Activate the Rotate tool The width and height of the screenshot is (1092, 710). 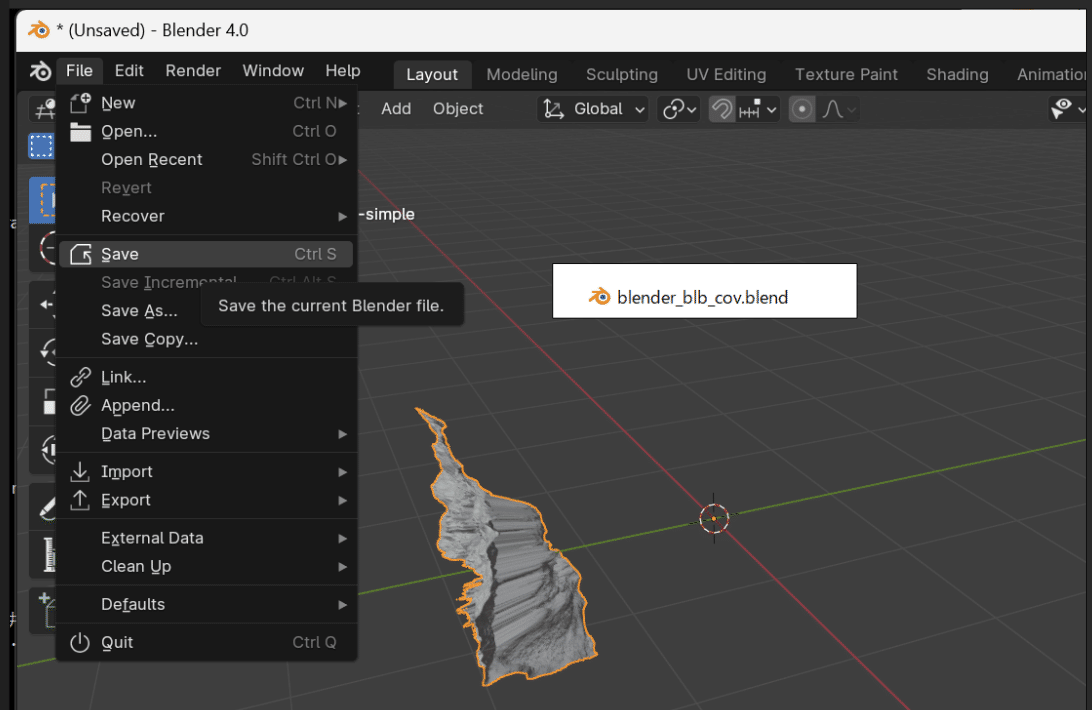[45, 352]
